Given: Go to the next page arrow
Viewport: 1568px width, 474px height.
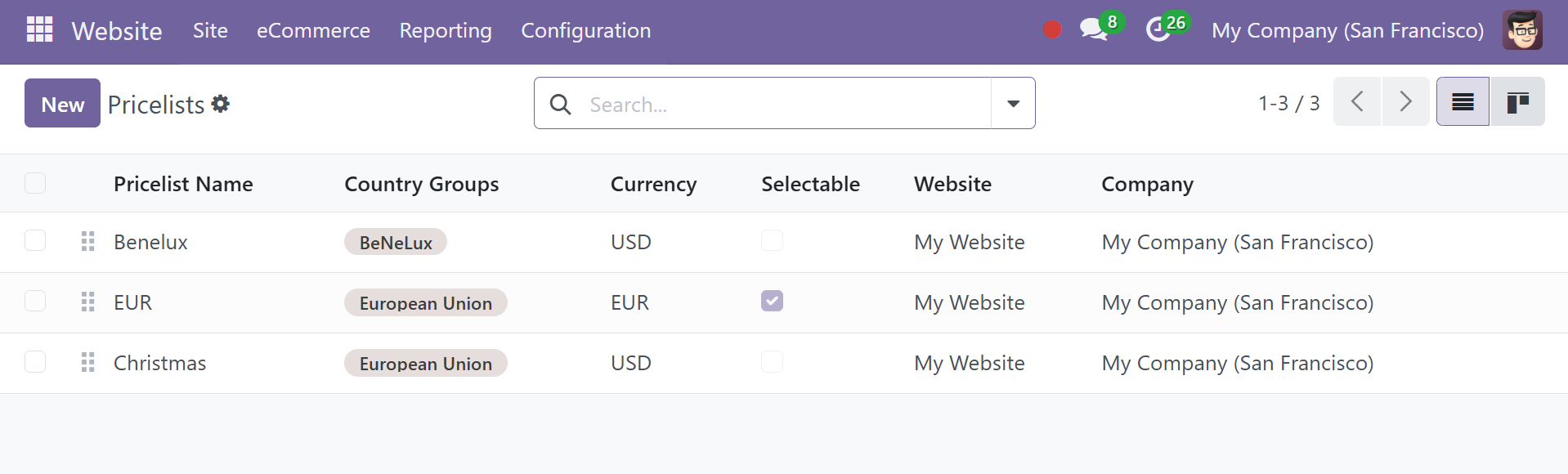Looking at the screenshot, I should 1405,102.
